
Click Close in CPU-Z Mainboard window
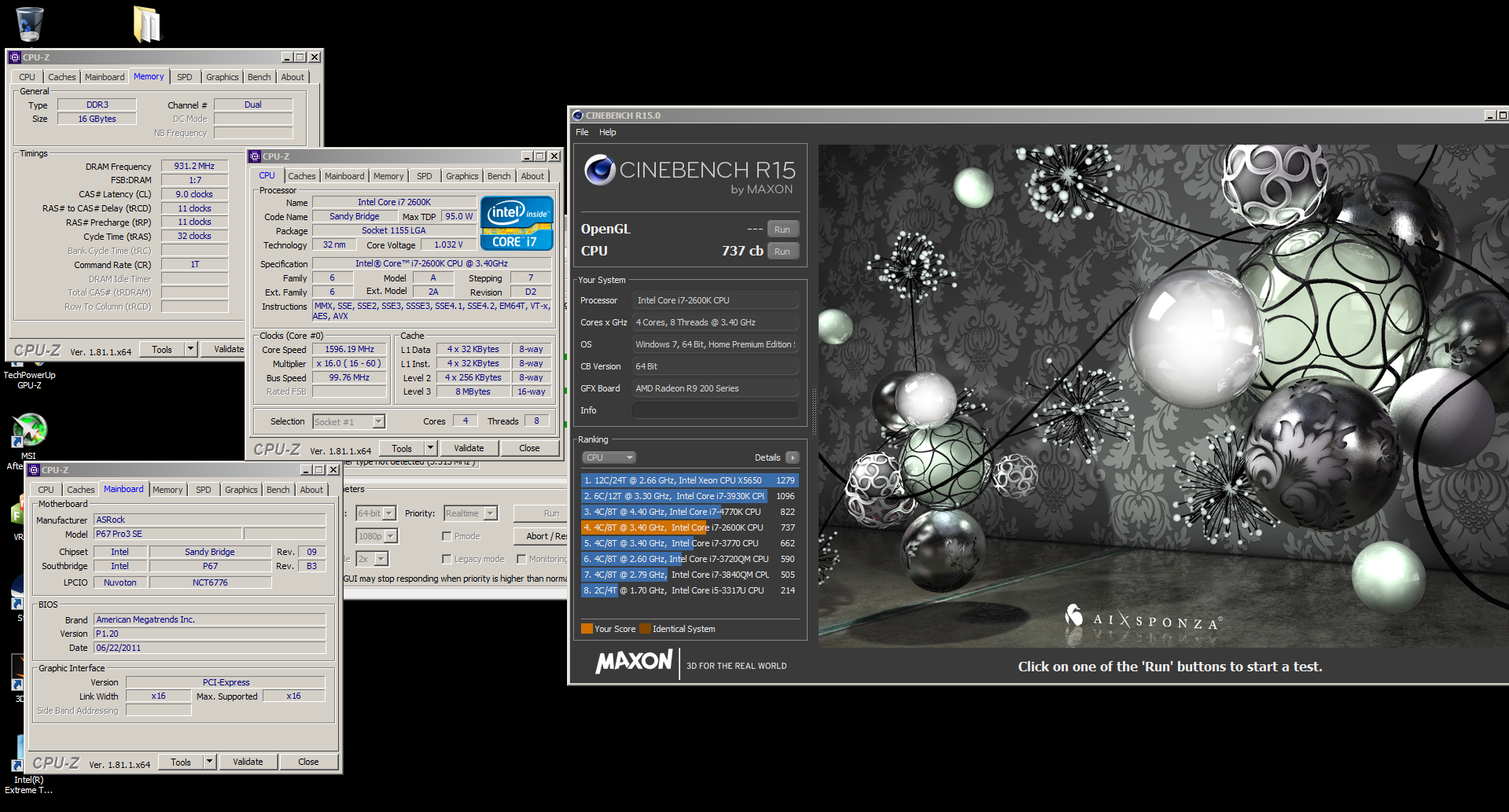pyautogui.click(x=308, y=762)
